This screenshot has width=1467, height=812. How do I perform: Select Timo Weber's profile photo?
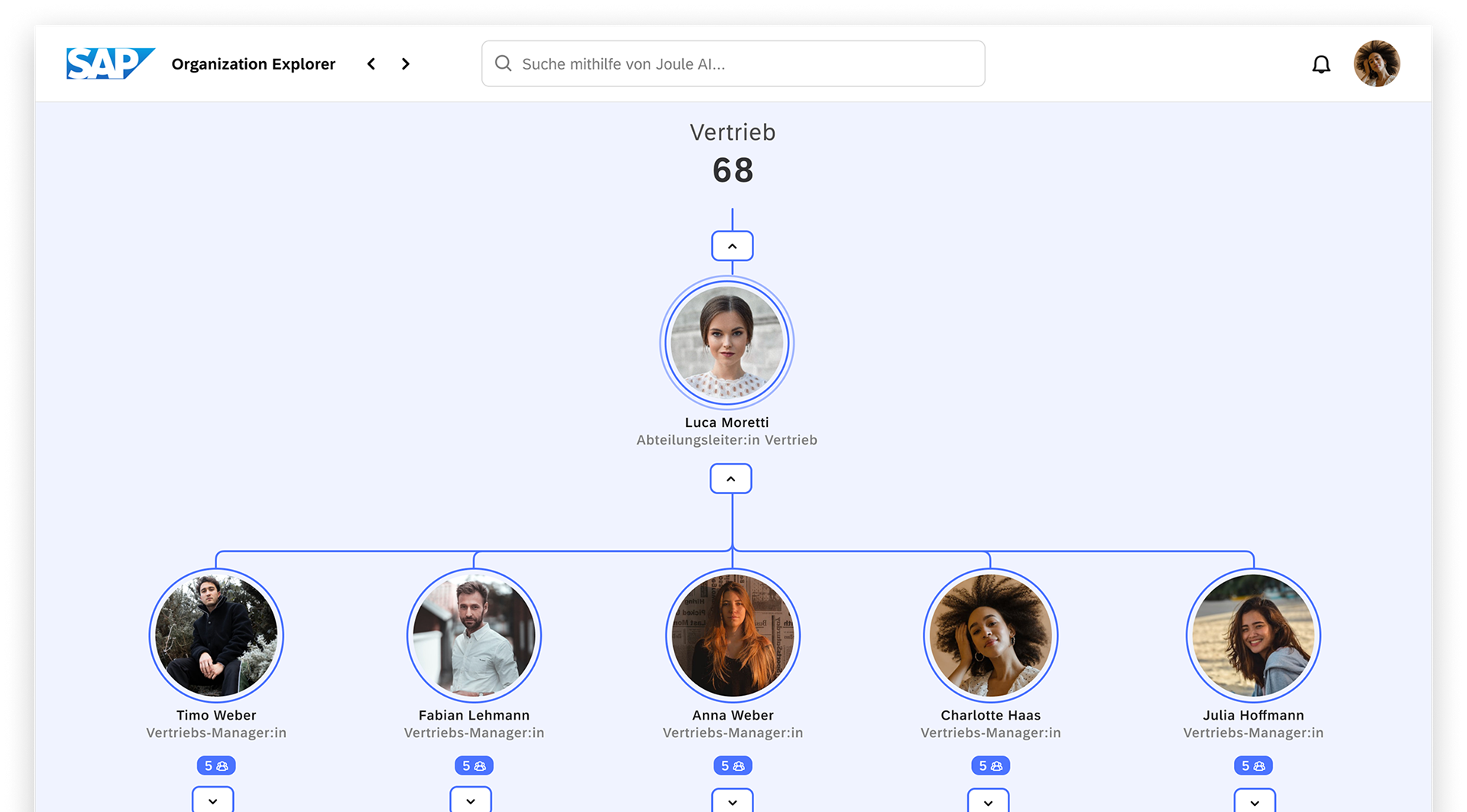click(216, 636)
